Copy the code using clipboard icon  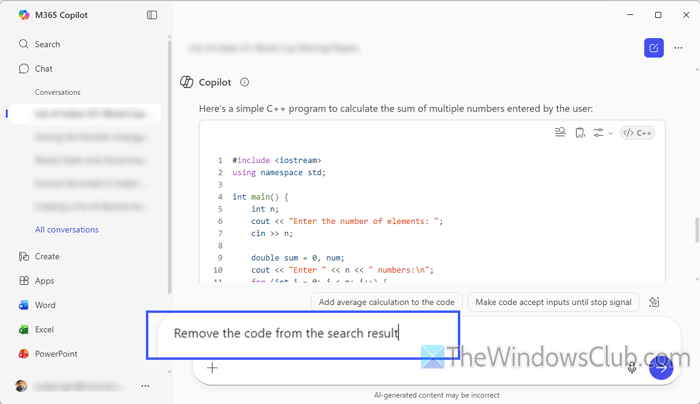(x=580, y=133)
